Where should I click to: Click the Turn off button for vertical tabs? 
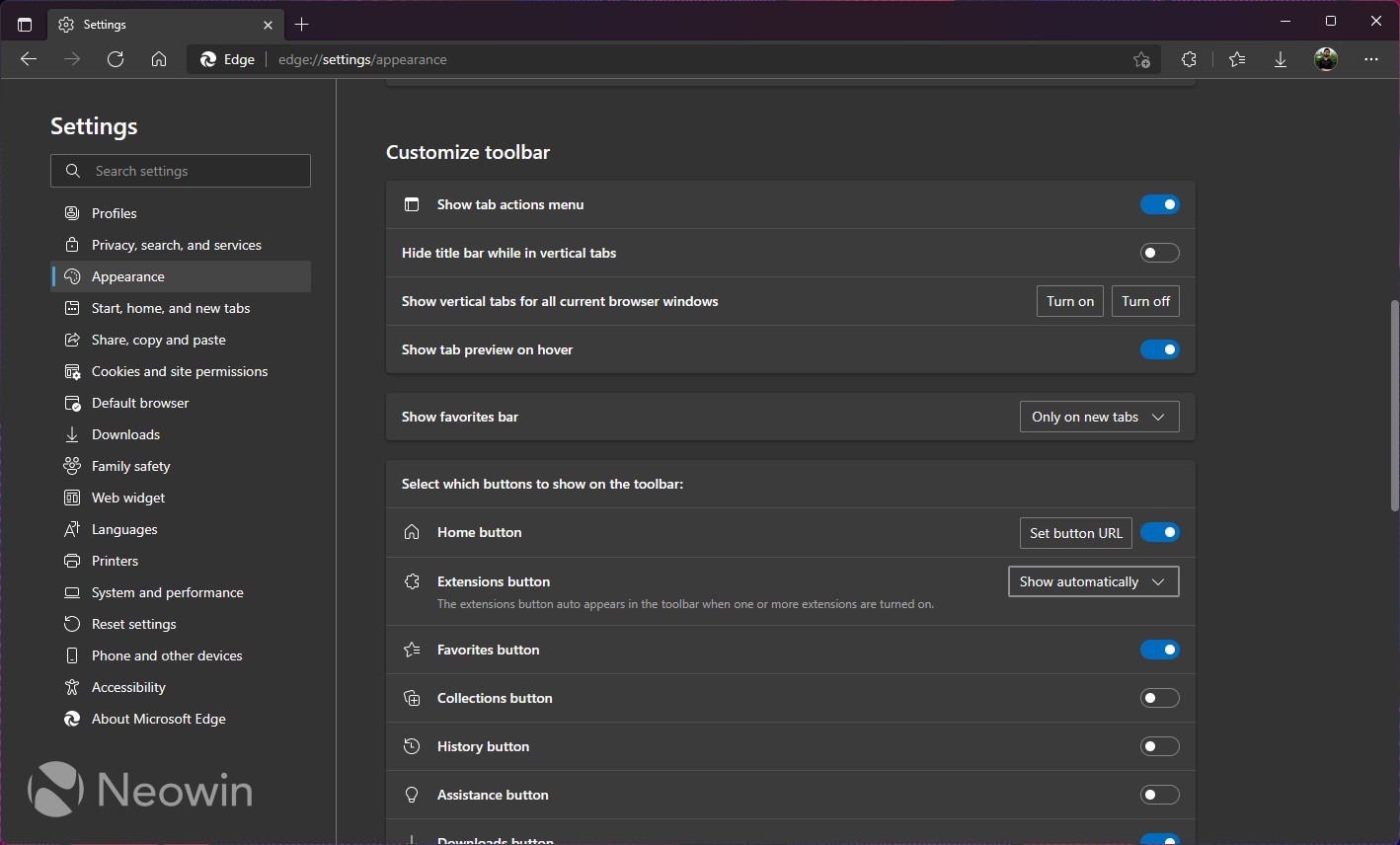point(1145,301)
